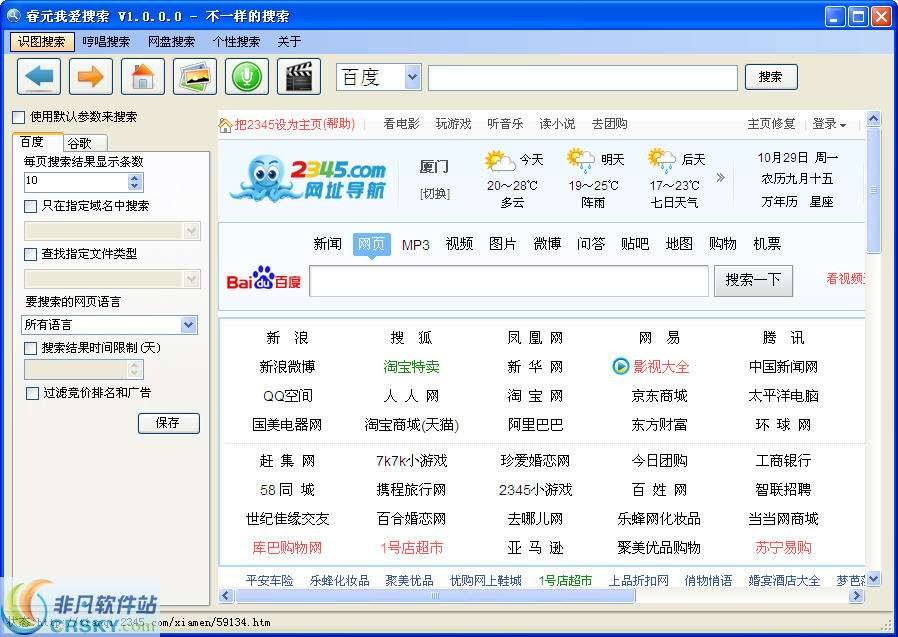Open the 关于 menu

tap(289, 41)
